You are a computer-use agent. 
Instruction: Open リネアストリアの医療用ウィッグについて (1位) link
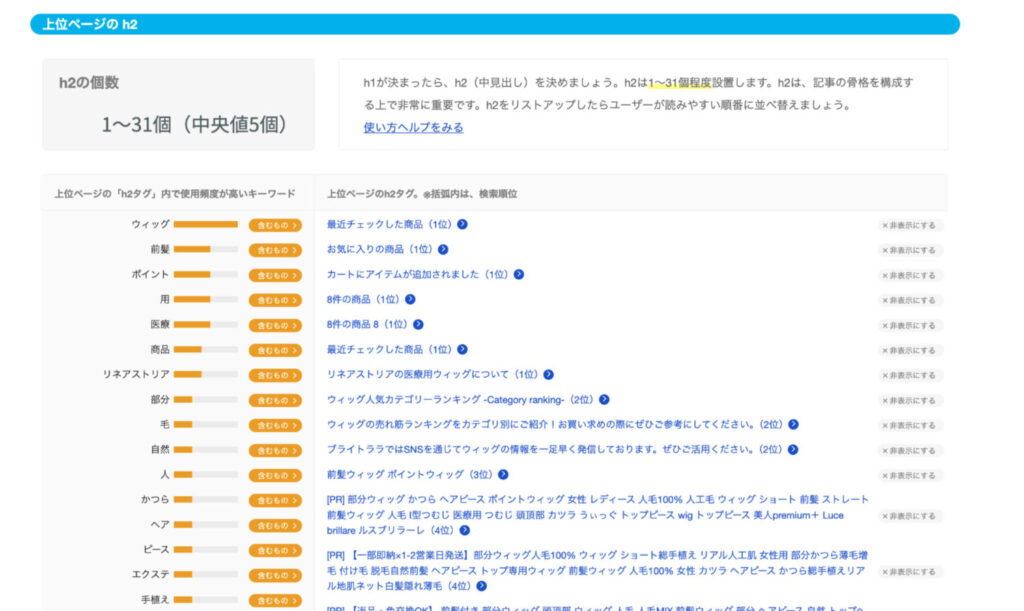point(432,375)
